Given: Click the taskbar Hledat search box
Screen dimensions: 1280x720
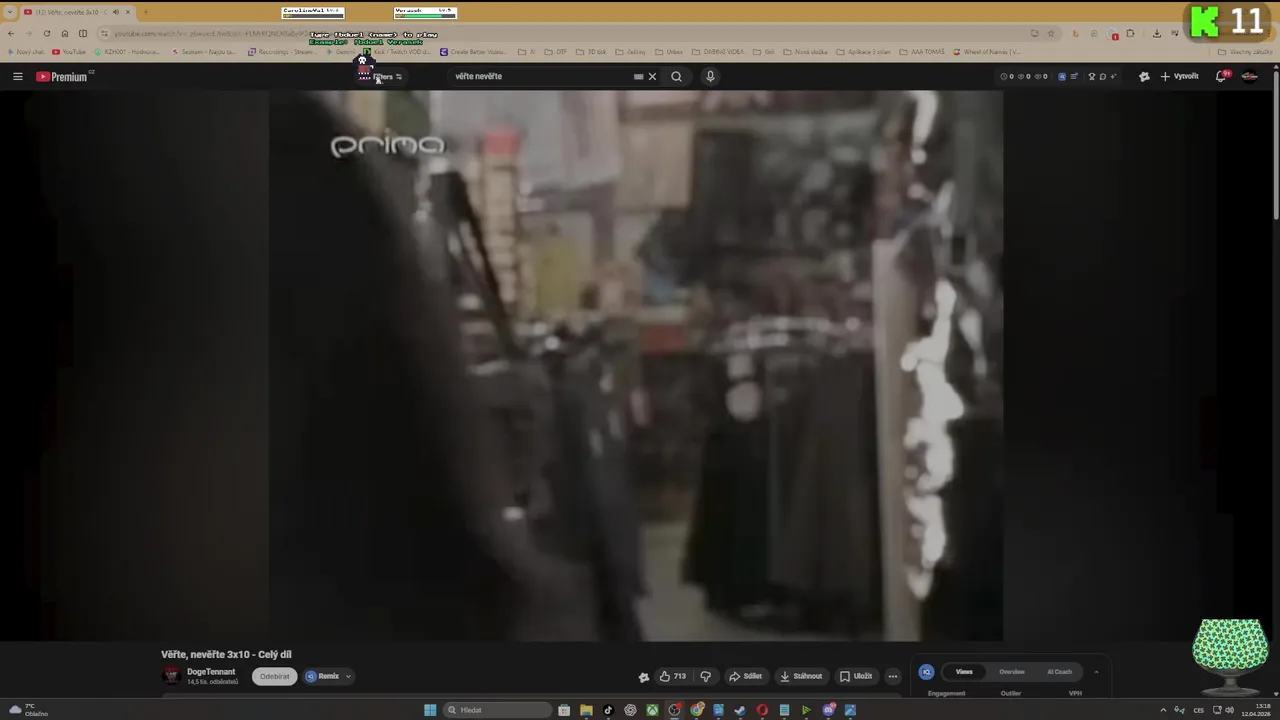Looking at the screenshot, I should pos(497,710).
